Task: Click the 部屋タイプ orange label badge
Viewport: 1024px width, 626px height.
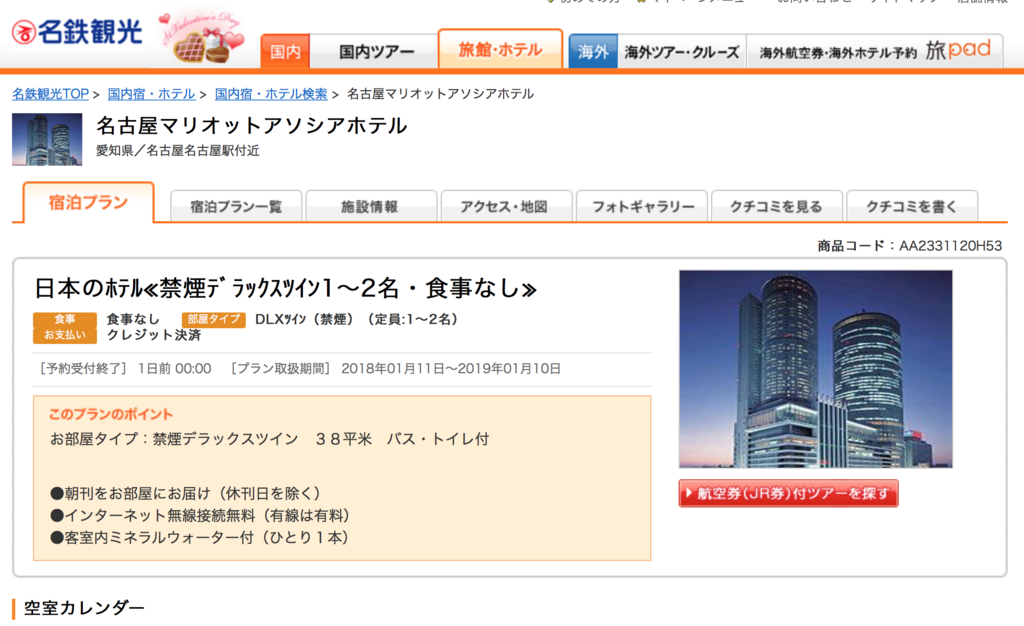Action: tap(214, 319)
